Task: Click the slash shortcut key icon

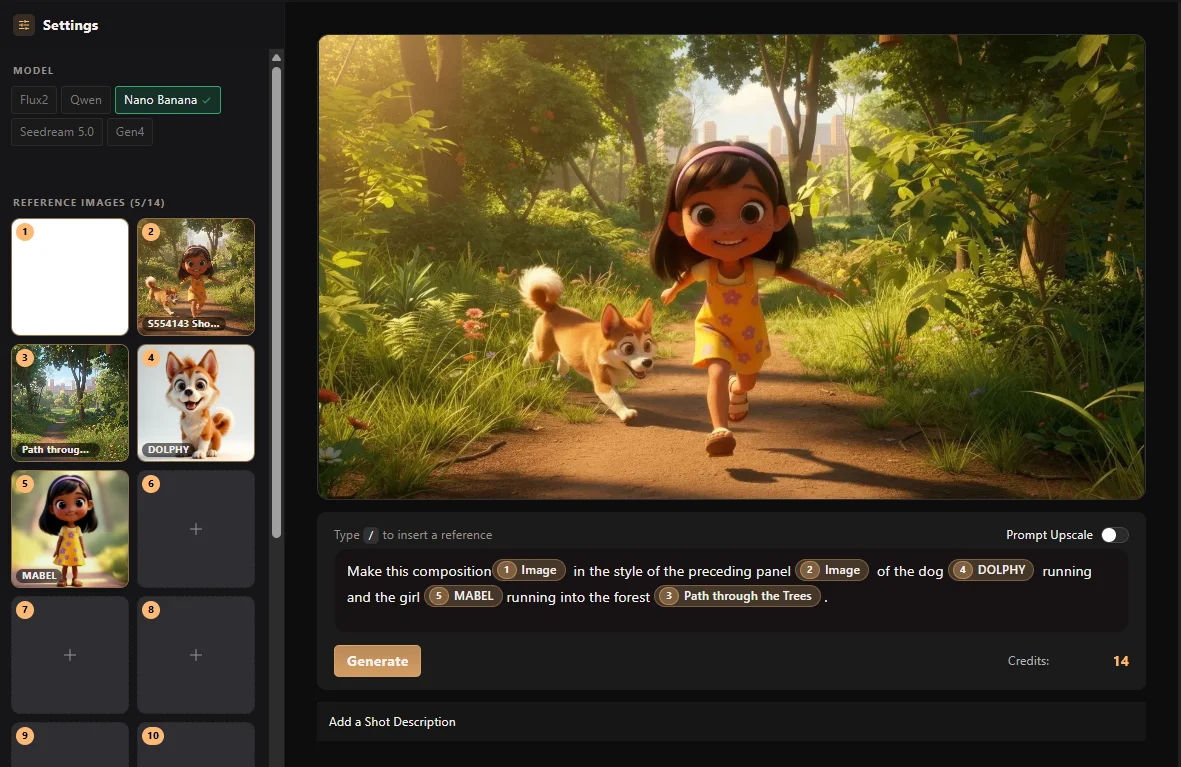Action: (x=371, y=535)
